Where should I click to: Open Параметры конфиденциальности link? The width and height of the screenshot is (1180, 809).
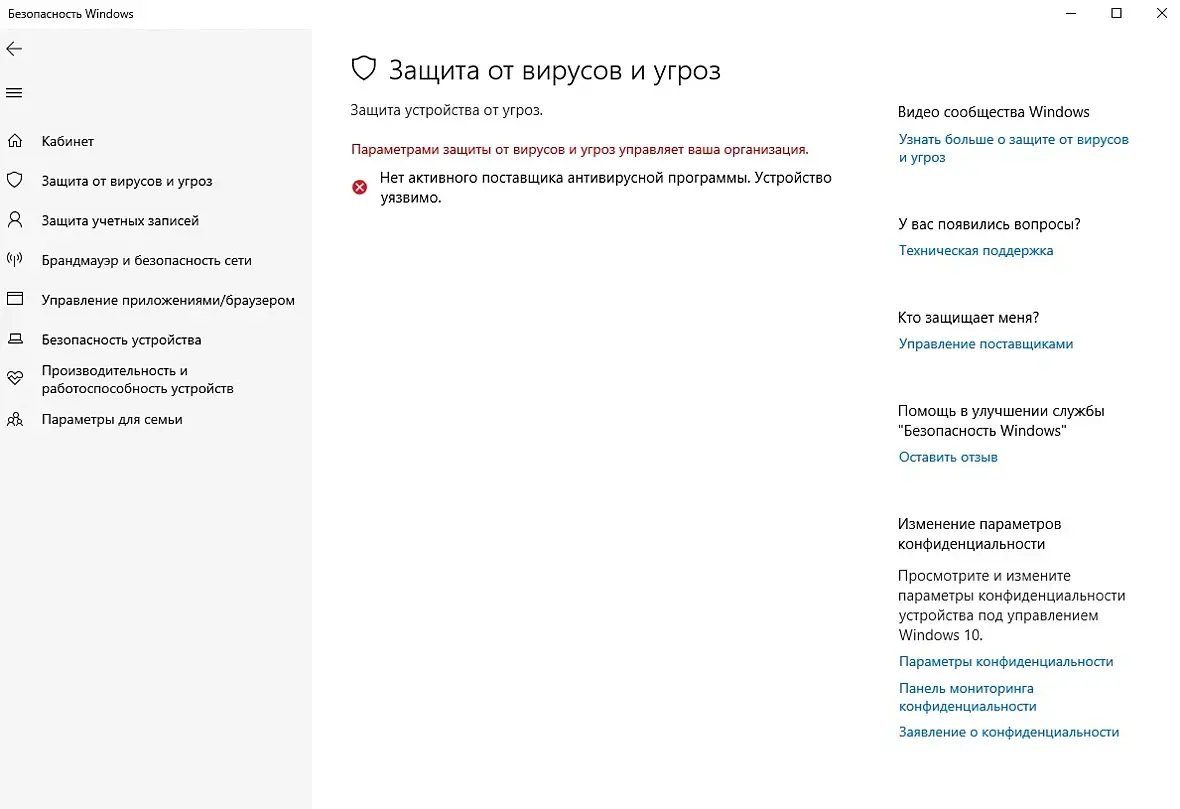(1005, 661)
